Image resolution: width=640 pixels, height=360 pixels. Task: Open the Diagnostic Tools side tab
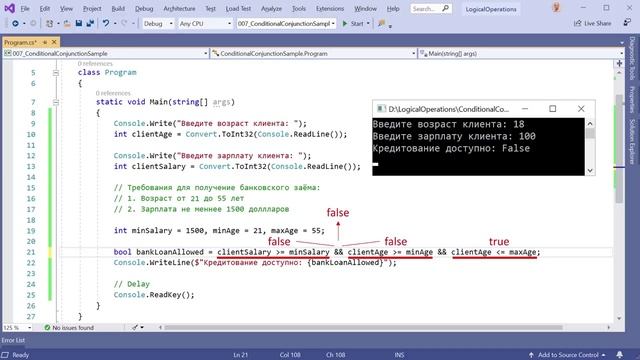point(632,58)
